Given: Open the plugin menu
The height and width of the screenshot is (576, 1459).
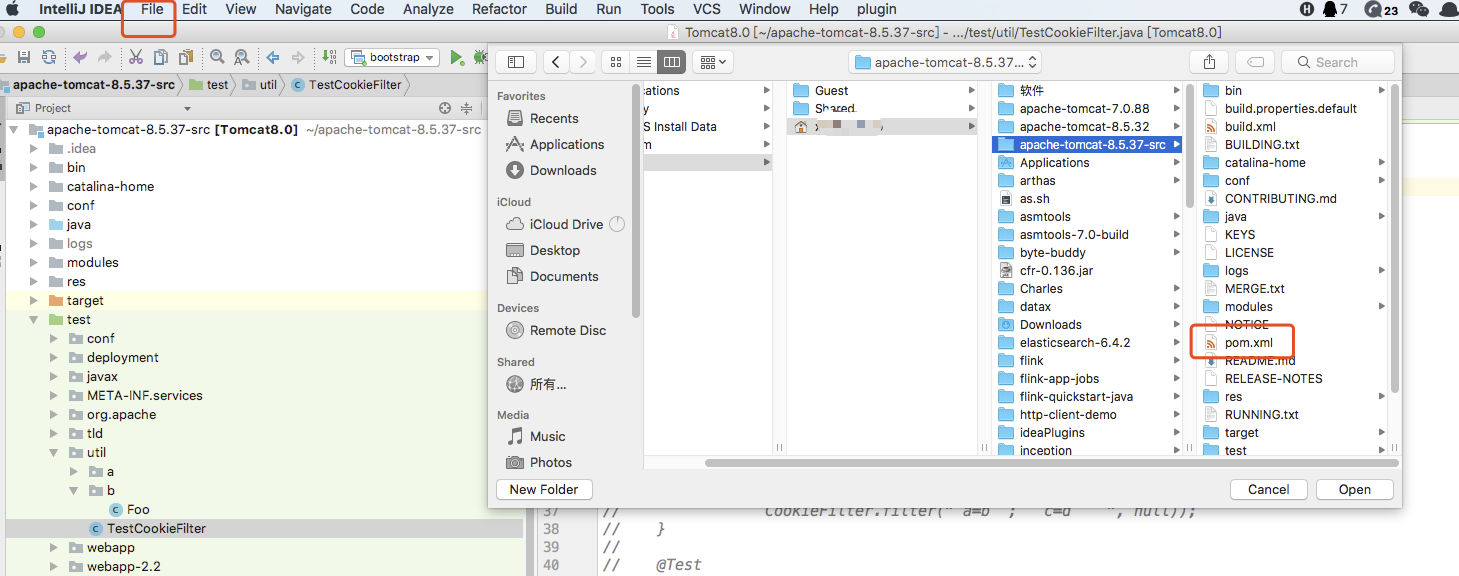Looking at the screenshot, I should point(877,9).
